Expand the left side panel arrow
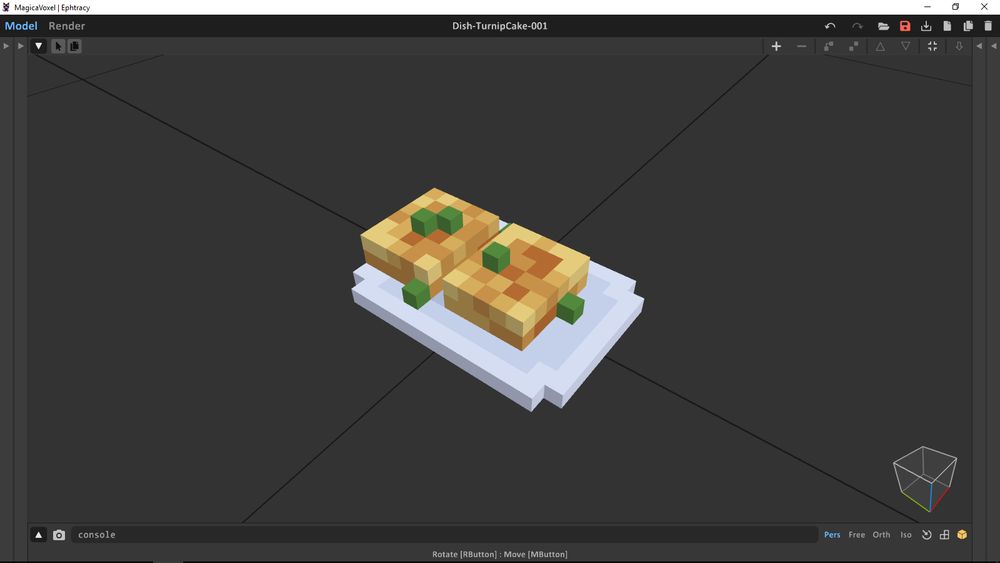This screenshot has height=563, width=1000. click(6, 46)
